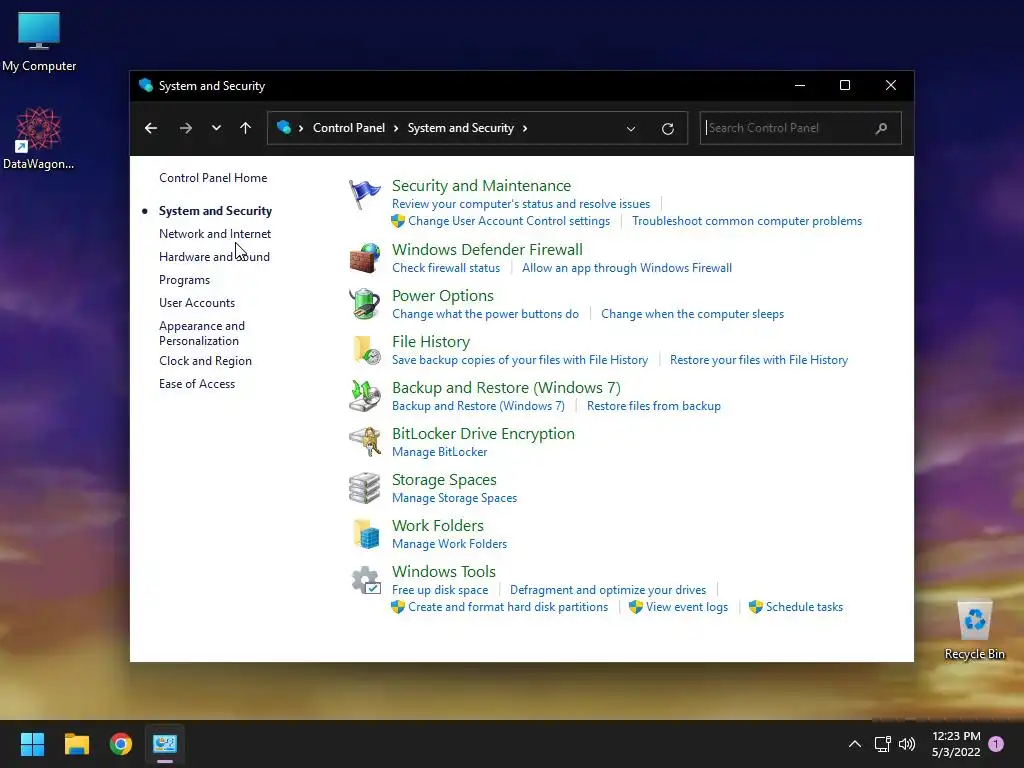Open Change User Account Control settings

[x=509, y=221]
